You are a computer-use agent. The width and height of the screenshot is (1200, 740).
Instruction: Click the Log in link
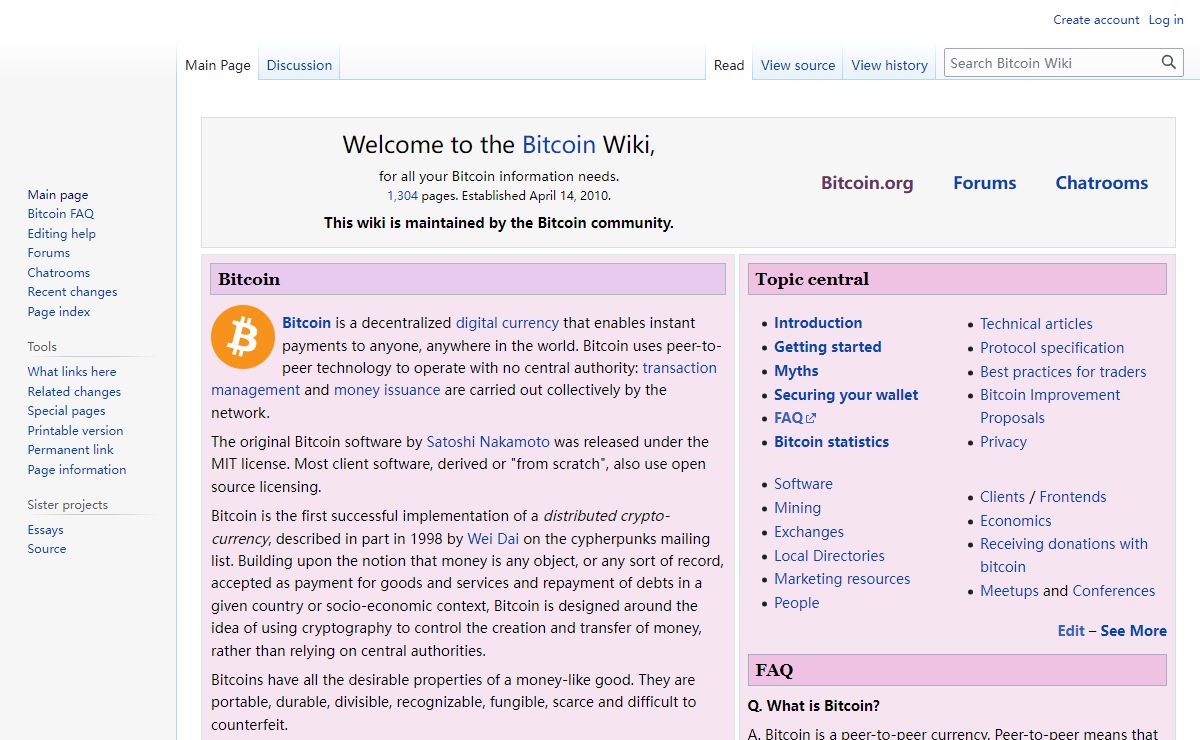[x=1166, y=20]
